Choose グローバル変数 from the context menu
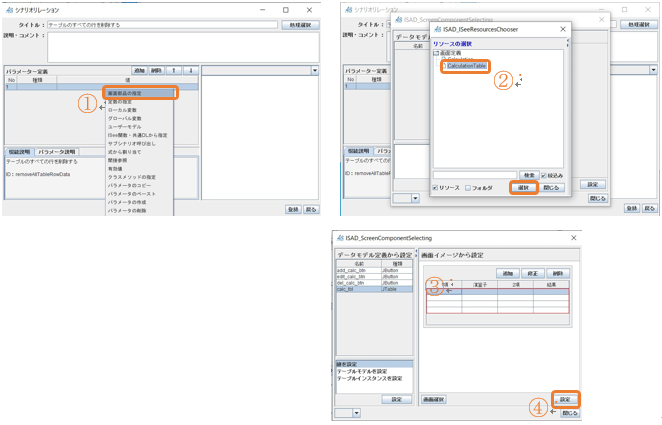Image resolution: width=662 pixels, height=425 pixels. [x=139, y=118]
